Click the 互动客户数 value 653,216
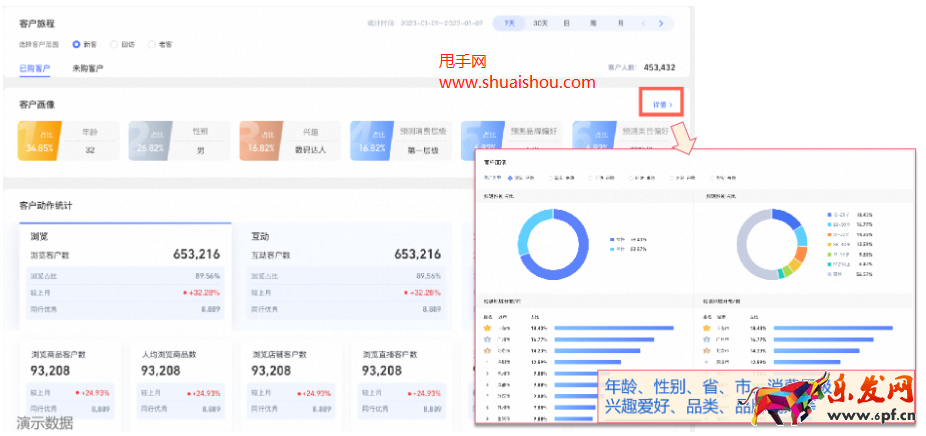 (418, 255)
